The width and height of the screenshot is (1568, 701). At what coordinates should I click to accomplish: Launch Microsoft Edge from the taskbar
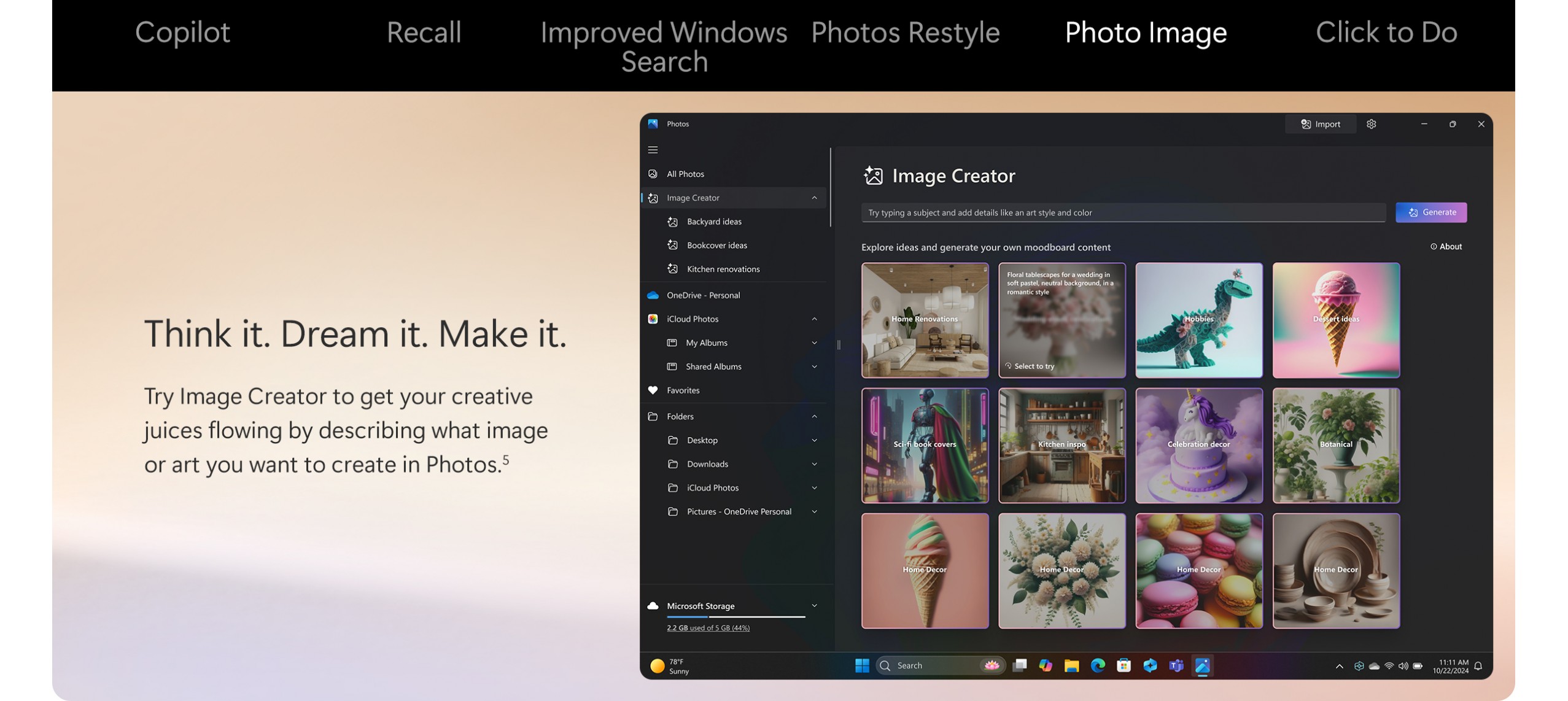[1098, 665]
